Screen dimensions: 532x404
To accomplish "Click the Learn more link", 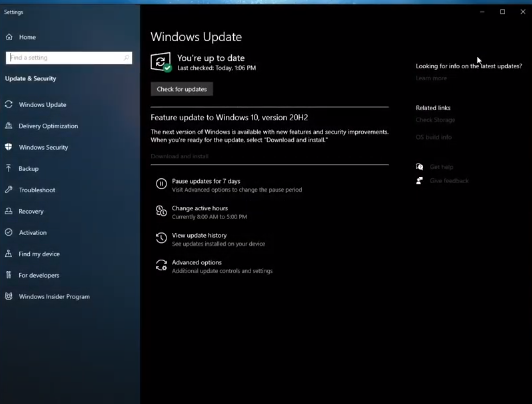I will (x=431, y=78).
